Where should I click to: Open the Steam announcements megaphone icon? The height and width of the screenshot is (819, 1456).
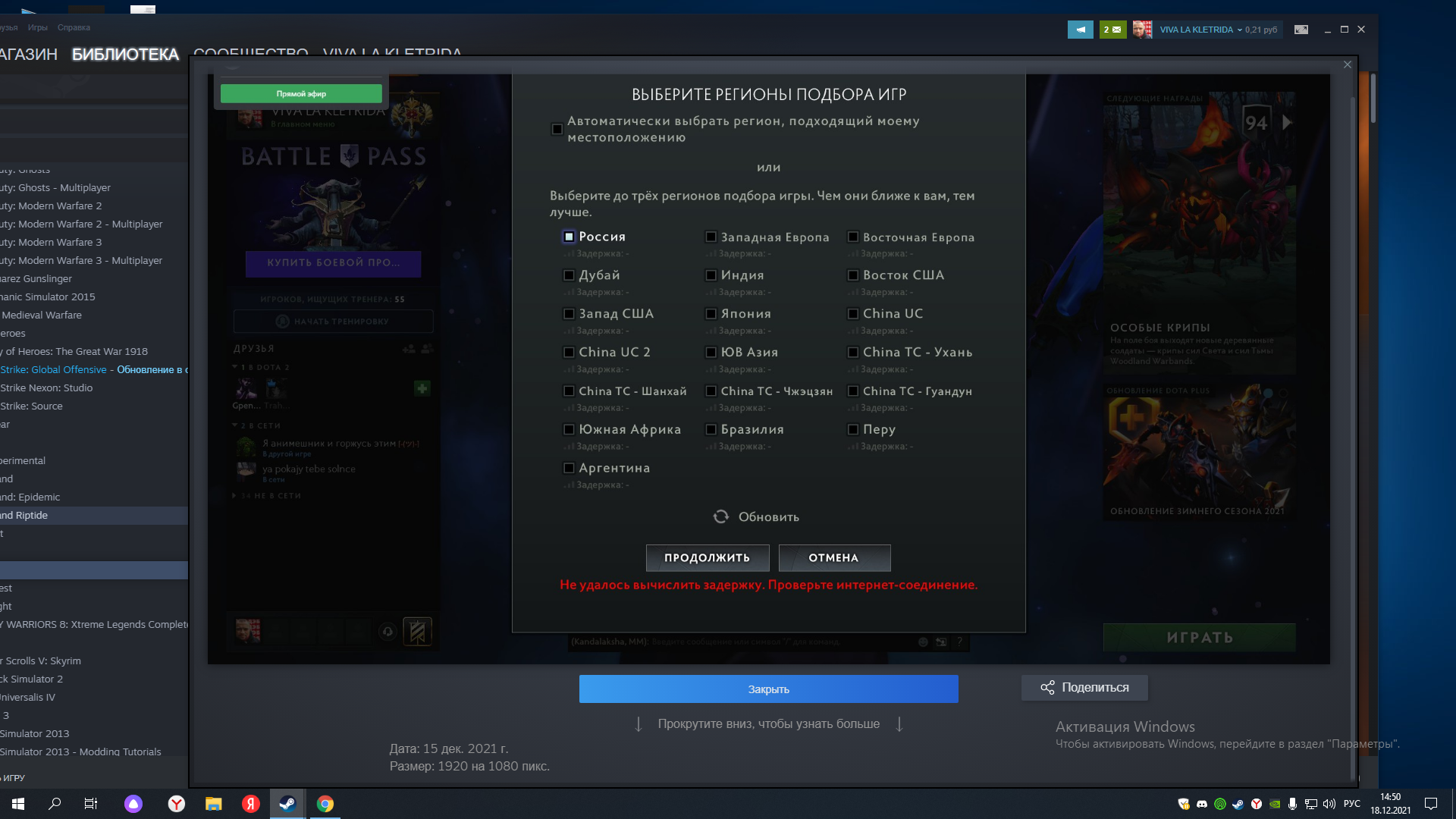click(1081, 30)
